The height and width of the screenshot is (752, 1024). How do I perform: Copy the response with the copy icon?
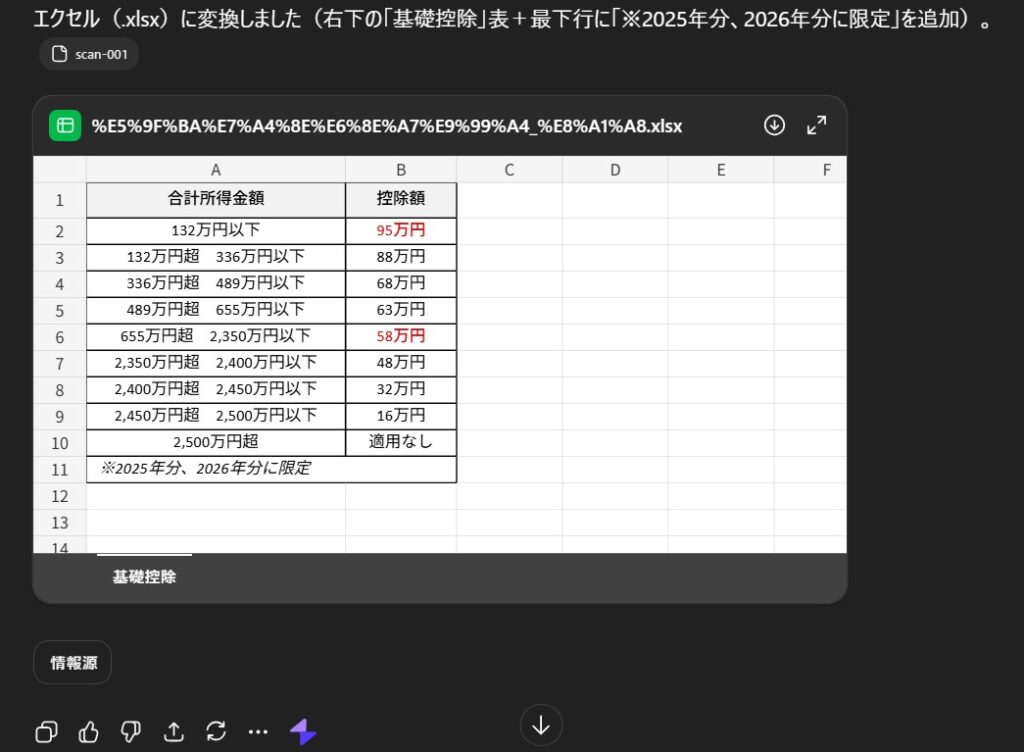[46, 730]
